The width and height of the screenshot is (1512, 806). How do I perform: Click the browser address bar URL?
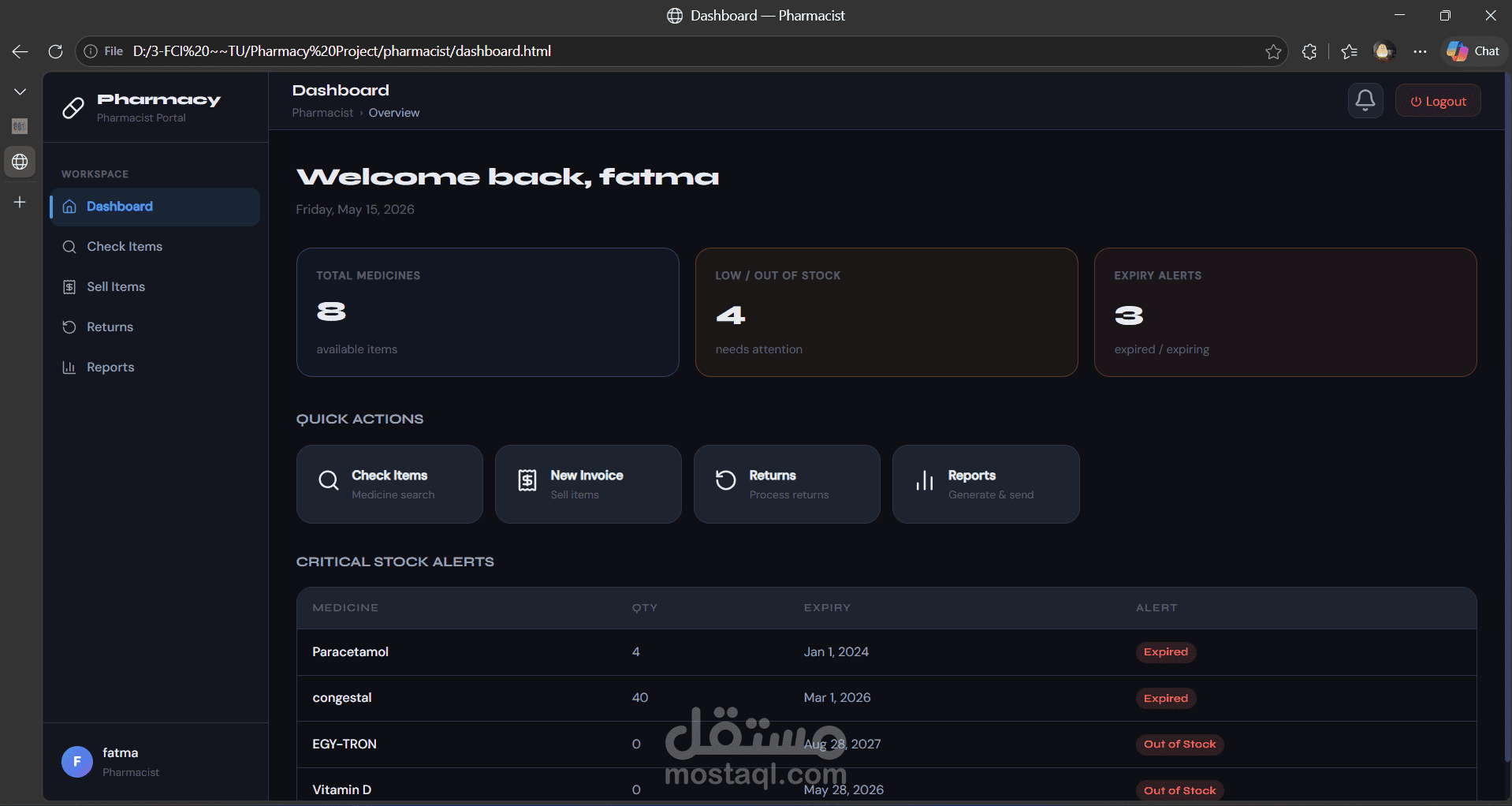[x=342, y=51]
